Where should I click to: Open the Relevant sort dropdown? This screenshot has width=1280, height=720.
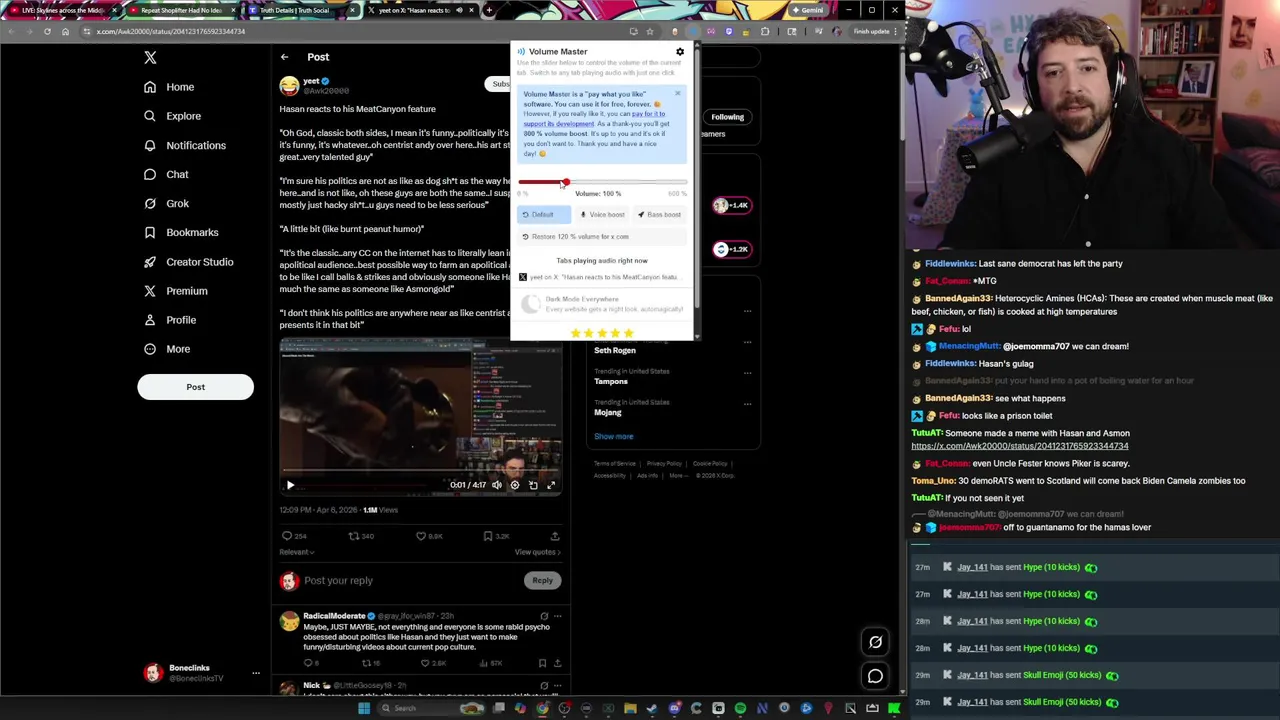(x=297, y=552)
